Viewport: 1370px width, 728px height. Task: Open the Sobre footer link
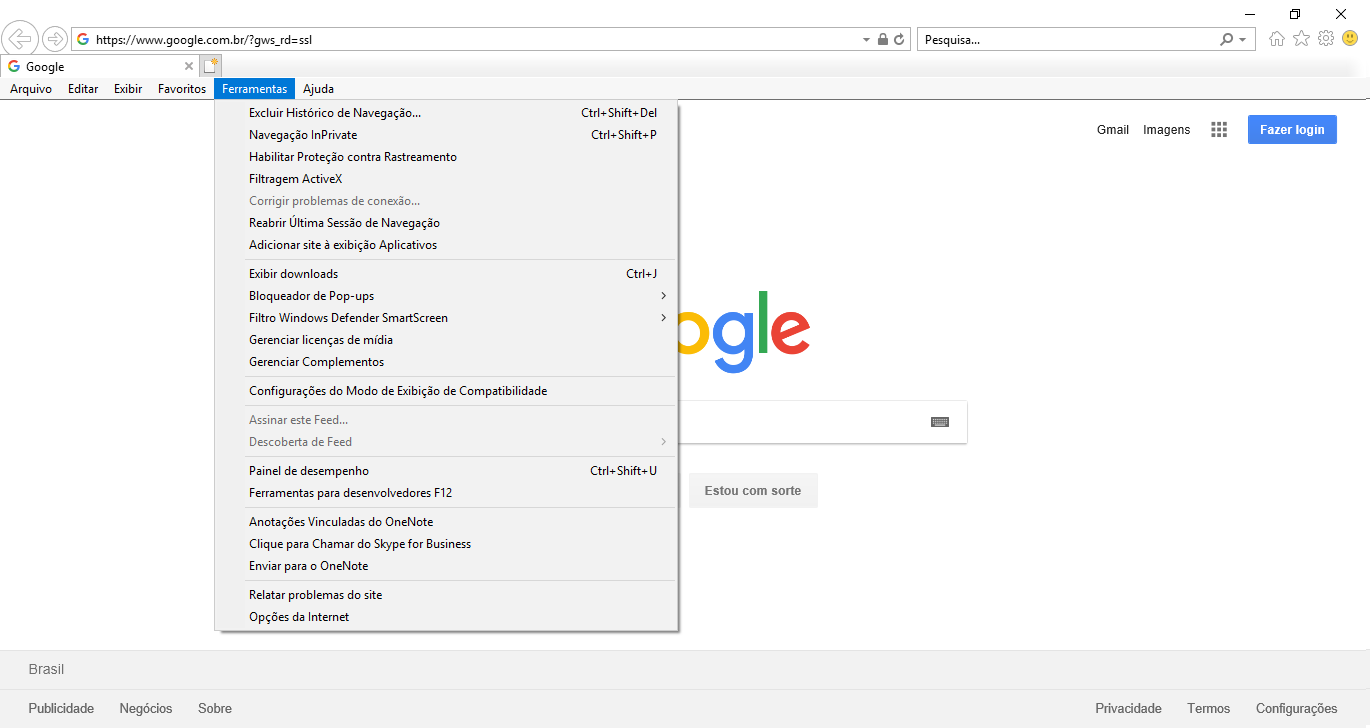215,709
